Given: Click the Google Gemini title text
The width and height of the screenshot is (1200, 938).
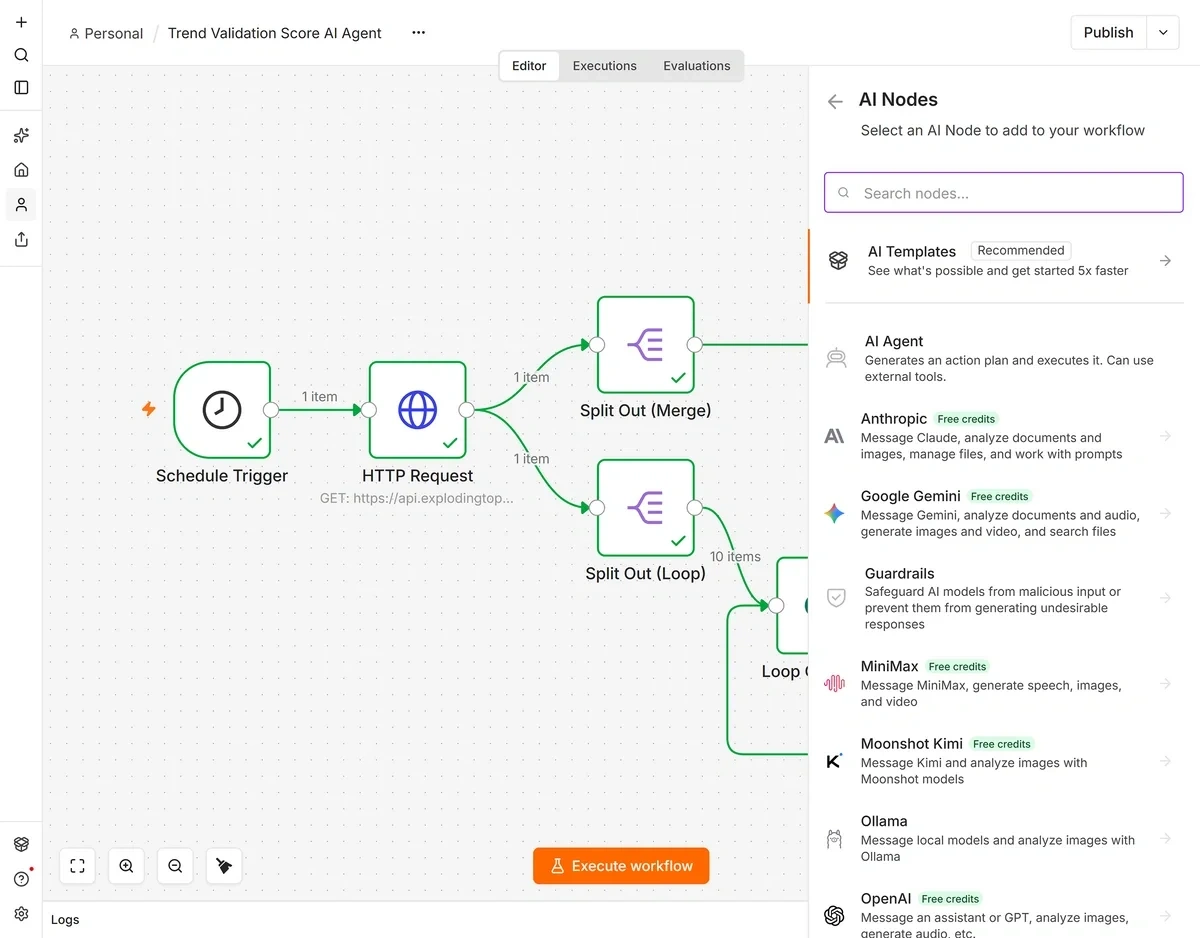Looking at the screenshot, I should pyautogui.click(x=911, y=496).
